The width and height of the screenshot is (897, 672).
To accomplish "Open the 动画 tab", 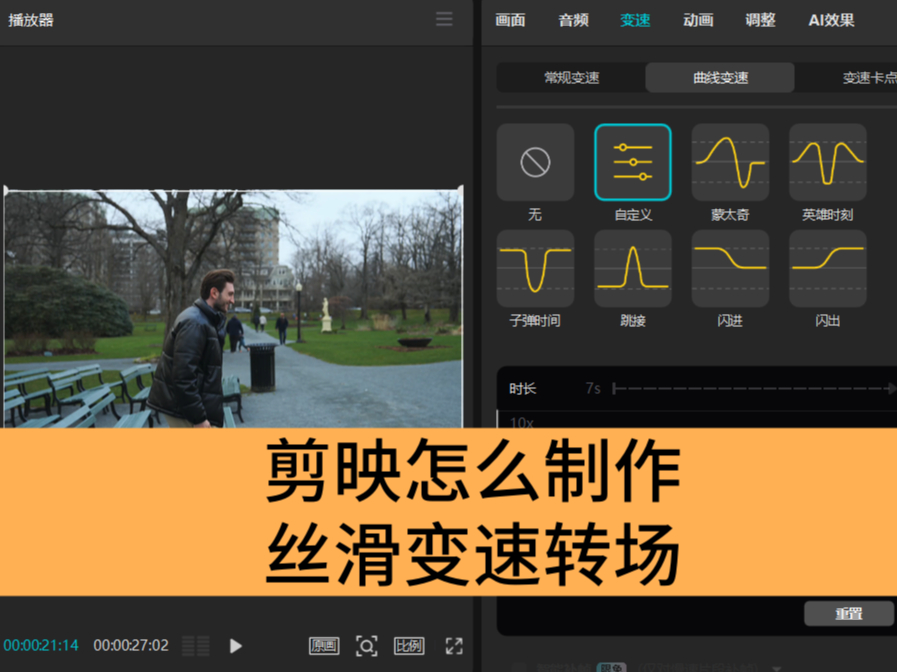I will pyautogui.click(x=698, y=20).
